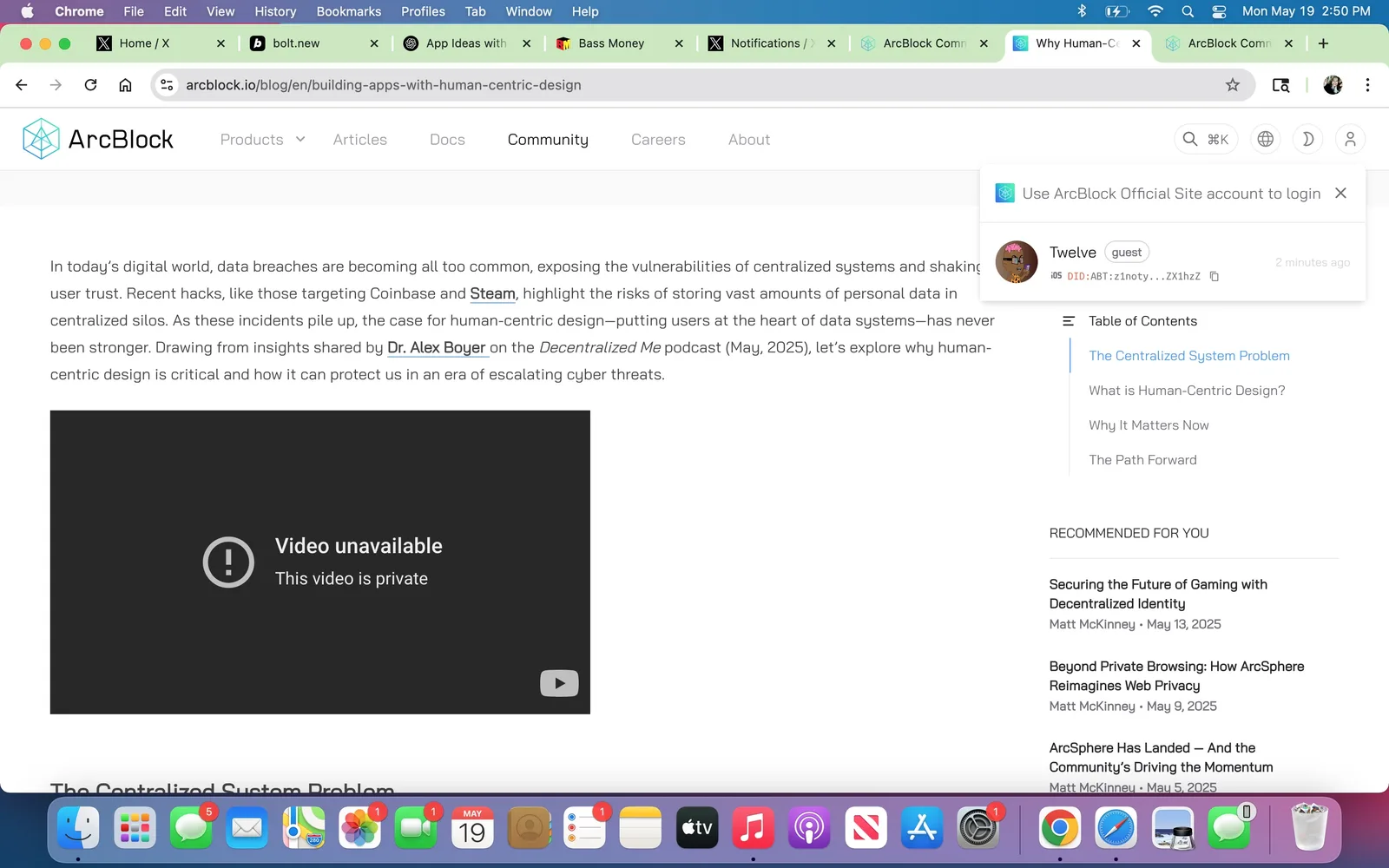The image size is (1389, 868).
Task: Open the Docs navigation link
Action: coord(447,140)
